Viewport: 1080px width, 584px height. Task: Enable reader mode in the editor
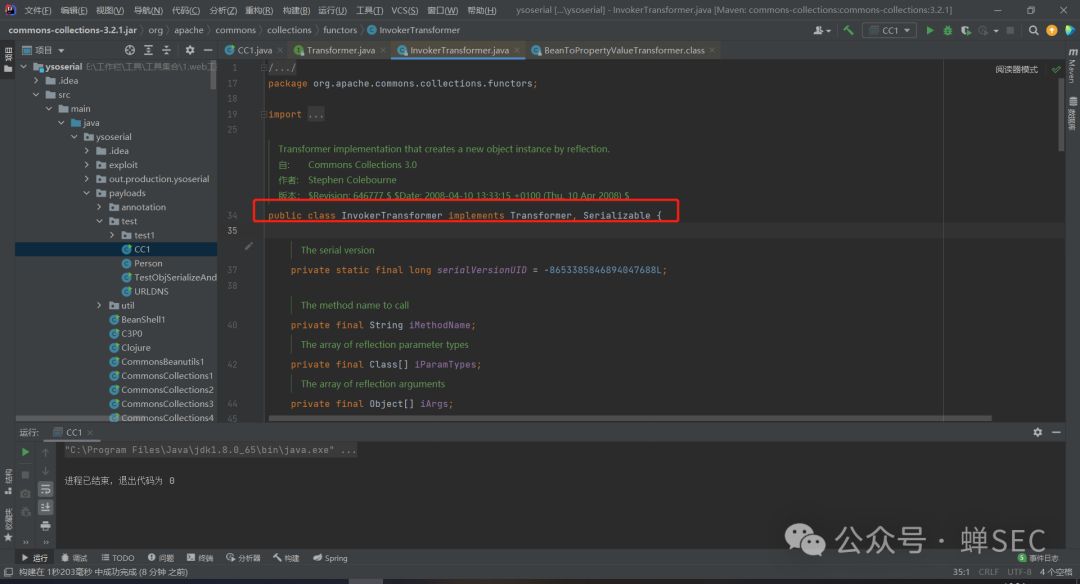tap(1016, 70)
